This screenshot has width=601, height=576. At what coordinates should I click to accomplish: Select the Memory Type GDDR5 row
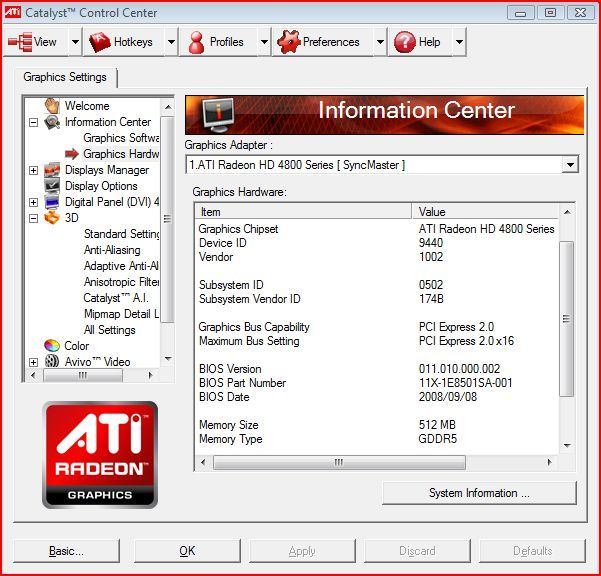pyautogui.click(x=377, y=439)
